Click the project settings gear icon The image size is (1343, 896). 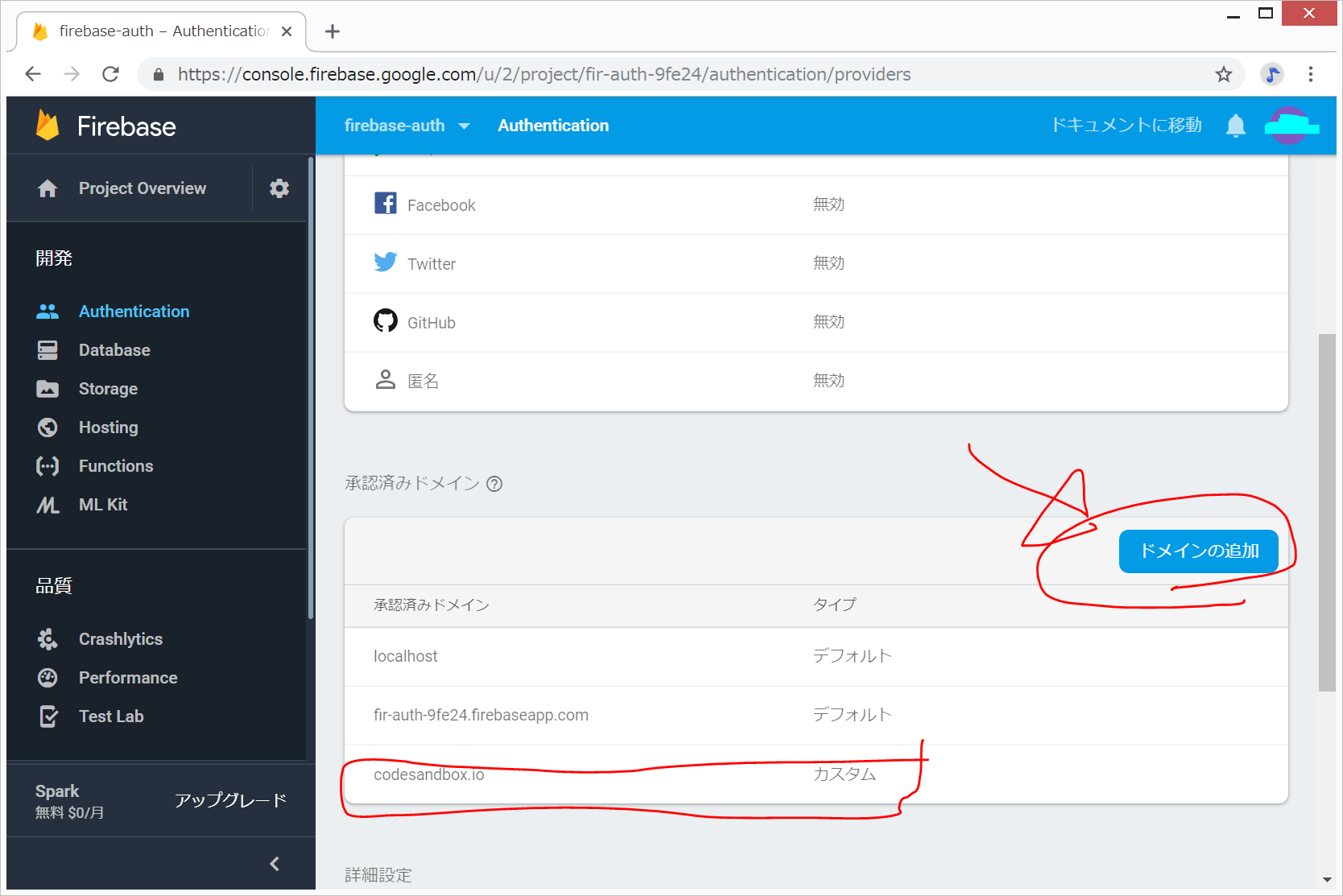(279, 188)
